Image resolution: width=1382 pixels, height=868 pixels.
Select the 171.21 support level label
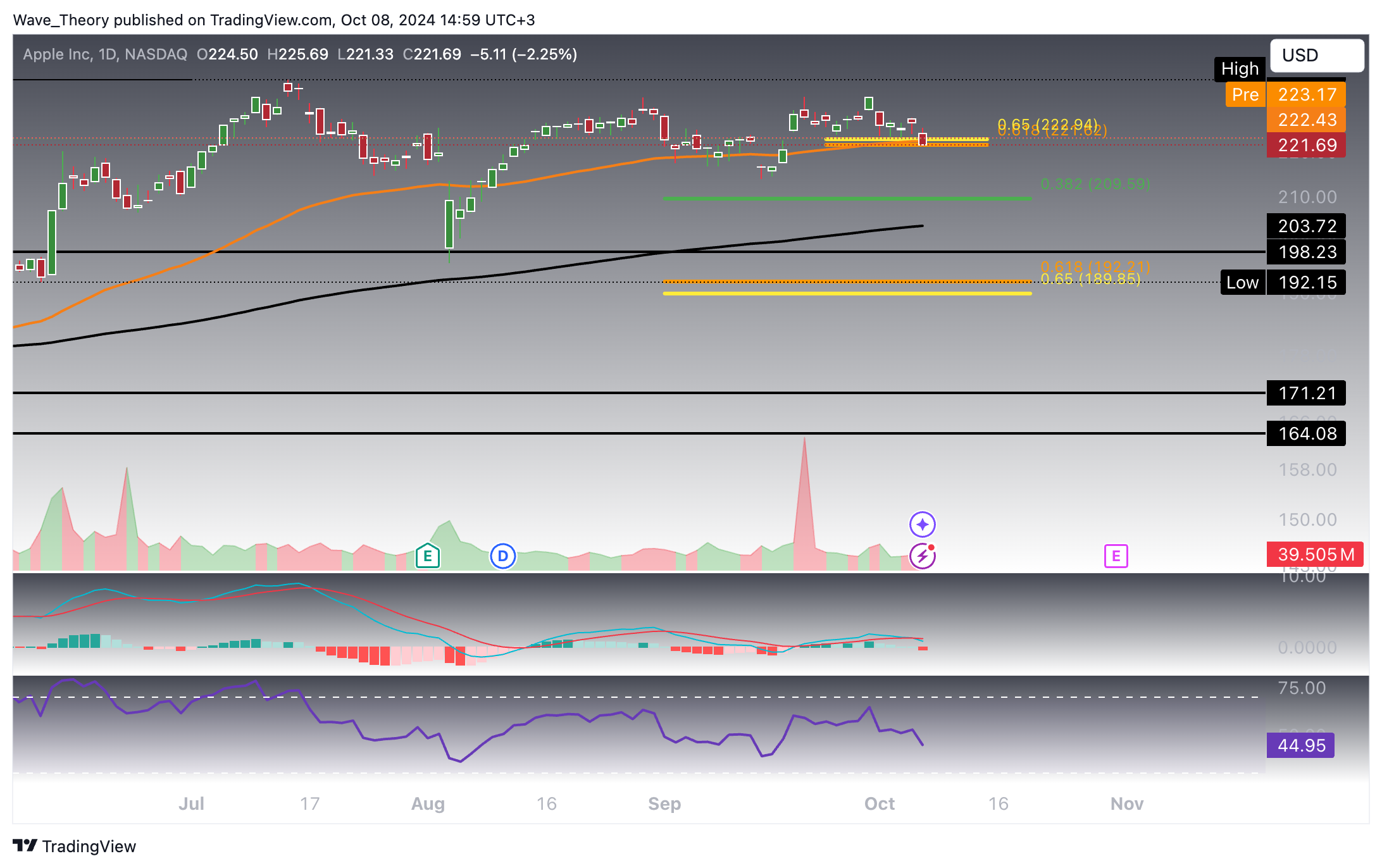pyautogui.click(x=1306, y=393)
